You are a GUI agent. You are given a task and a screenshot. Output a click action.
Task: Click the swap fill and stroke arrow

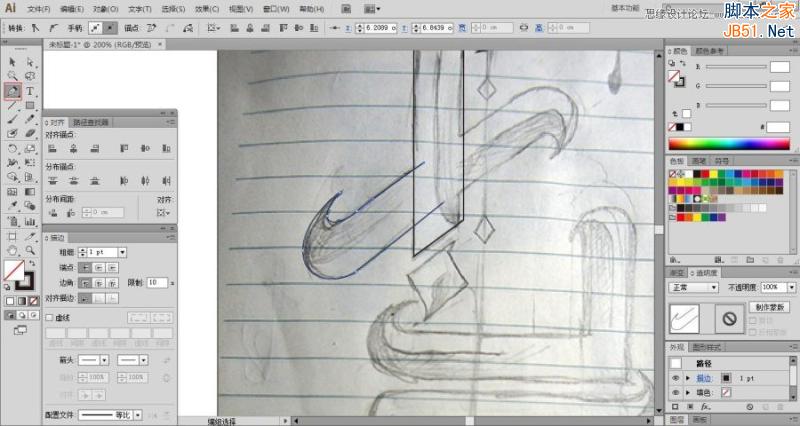click(x=33, y=263)
